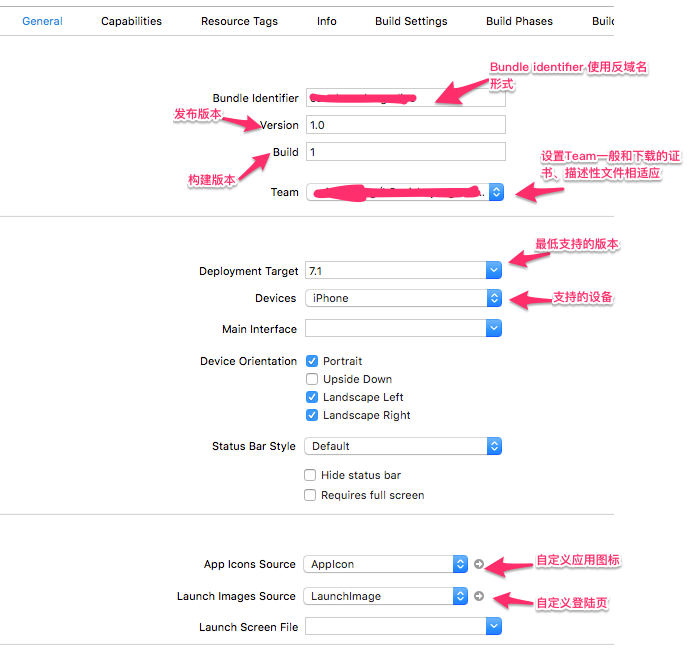The width and height of the screenshot is (687, 661).
Task: Click the arrow icon next to LaunchImage
Action: pos(479,596)
